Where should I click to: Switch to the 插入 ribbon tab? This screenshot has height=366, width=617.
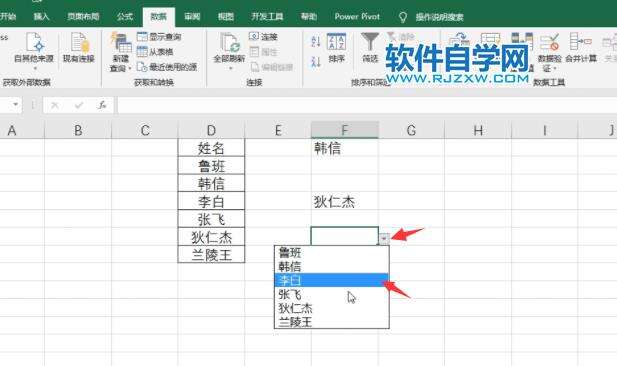(41, 17)
